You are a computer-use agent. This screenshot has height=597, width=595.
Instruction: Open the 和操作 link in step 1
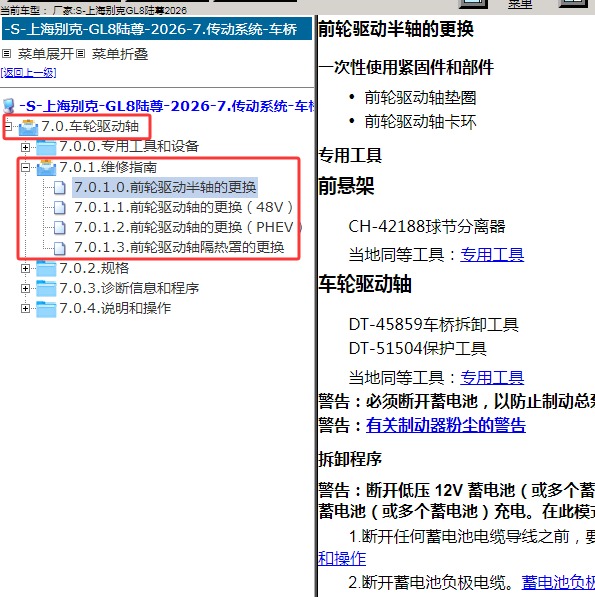342,559
